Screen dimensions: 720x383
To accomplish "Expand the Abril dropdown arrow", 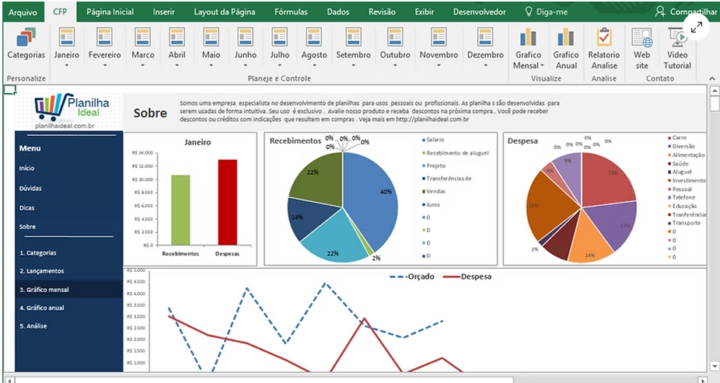I will (x=177, y=66).
